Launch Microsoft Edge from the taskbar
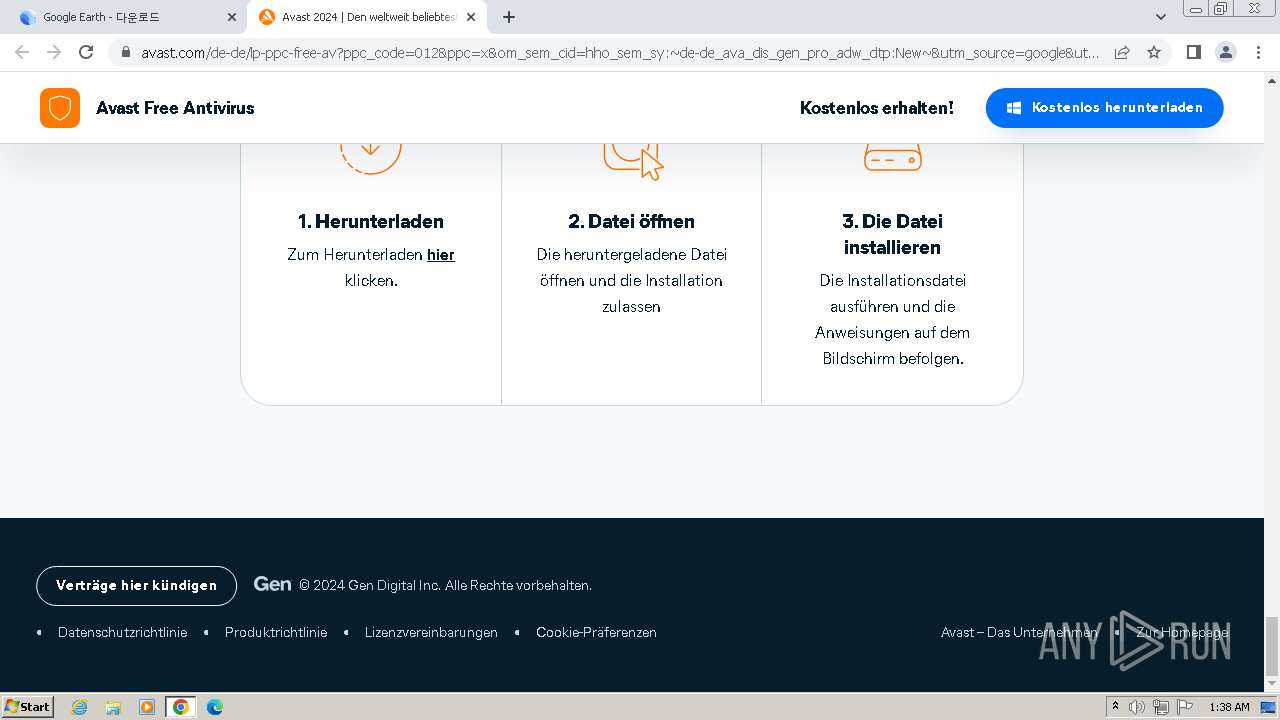The height and width of the screenshot is (720, 1280). (x=215, y=707)
